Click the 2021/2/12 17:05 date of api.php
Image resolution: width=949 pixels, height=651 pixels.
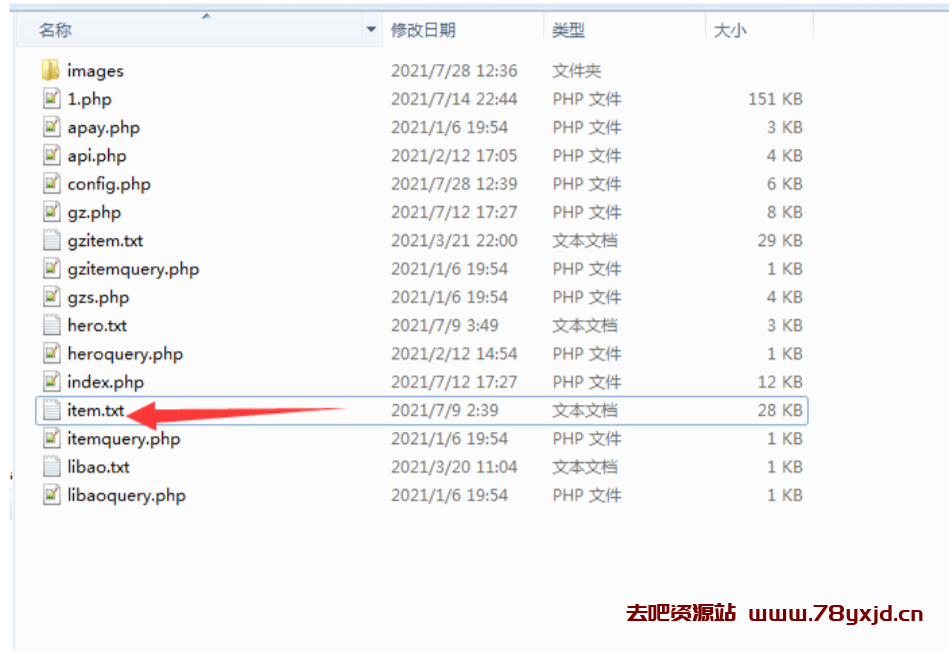pyautogui.click(x=455, y=156)
